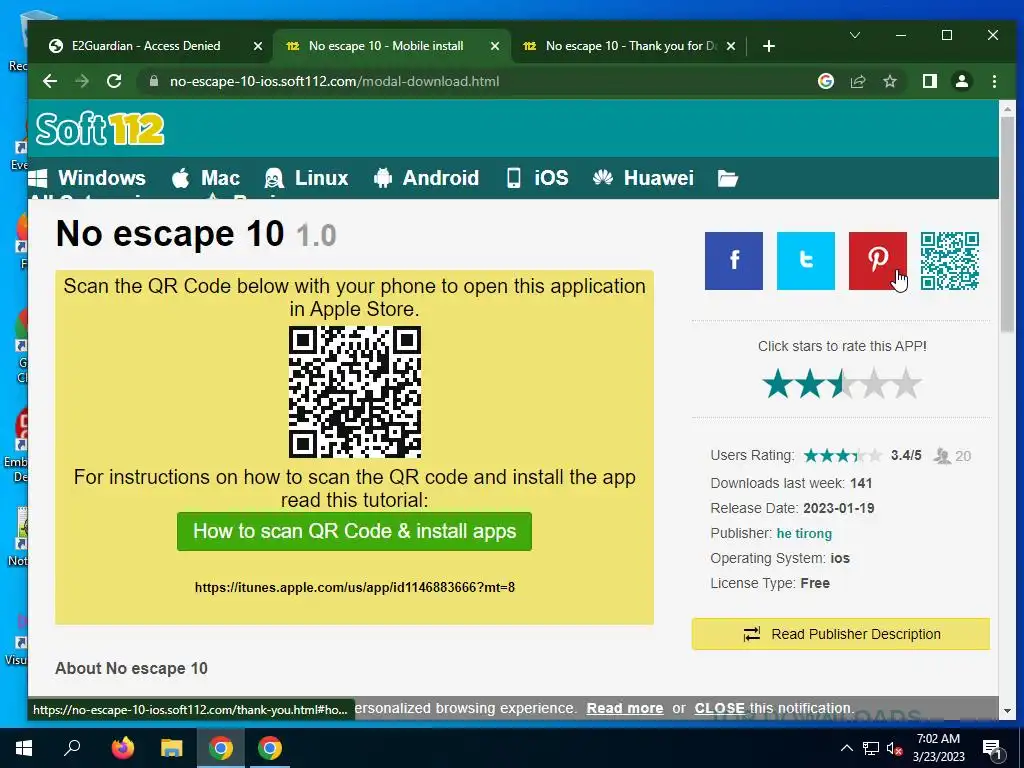Open Huawei category in nav bar
The width and height of the screenshot is (1024, 768).
point(643,178)
